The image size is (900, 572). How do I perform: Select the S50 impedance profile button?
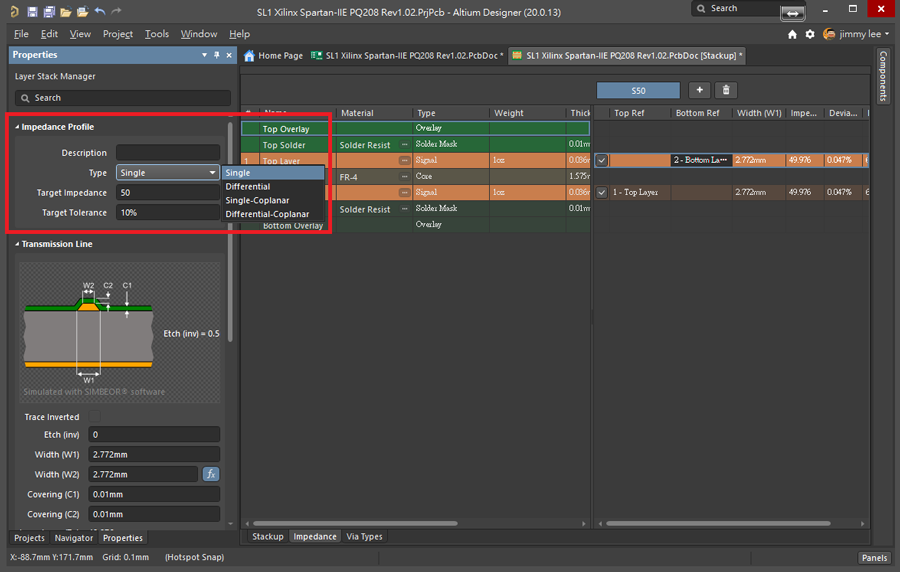(638, 91)
